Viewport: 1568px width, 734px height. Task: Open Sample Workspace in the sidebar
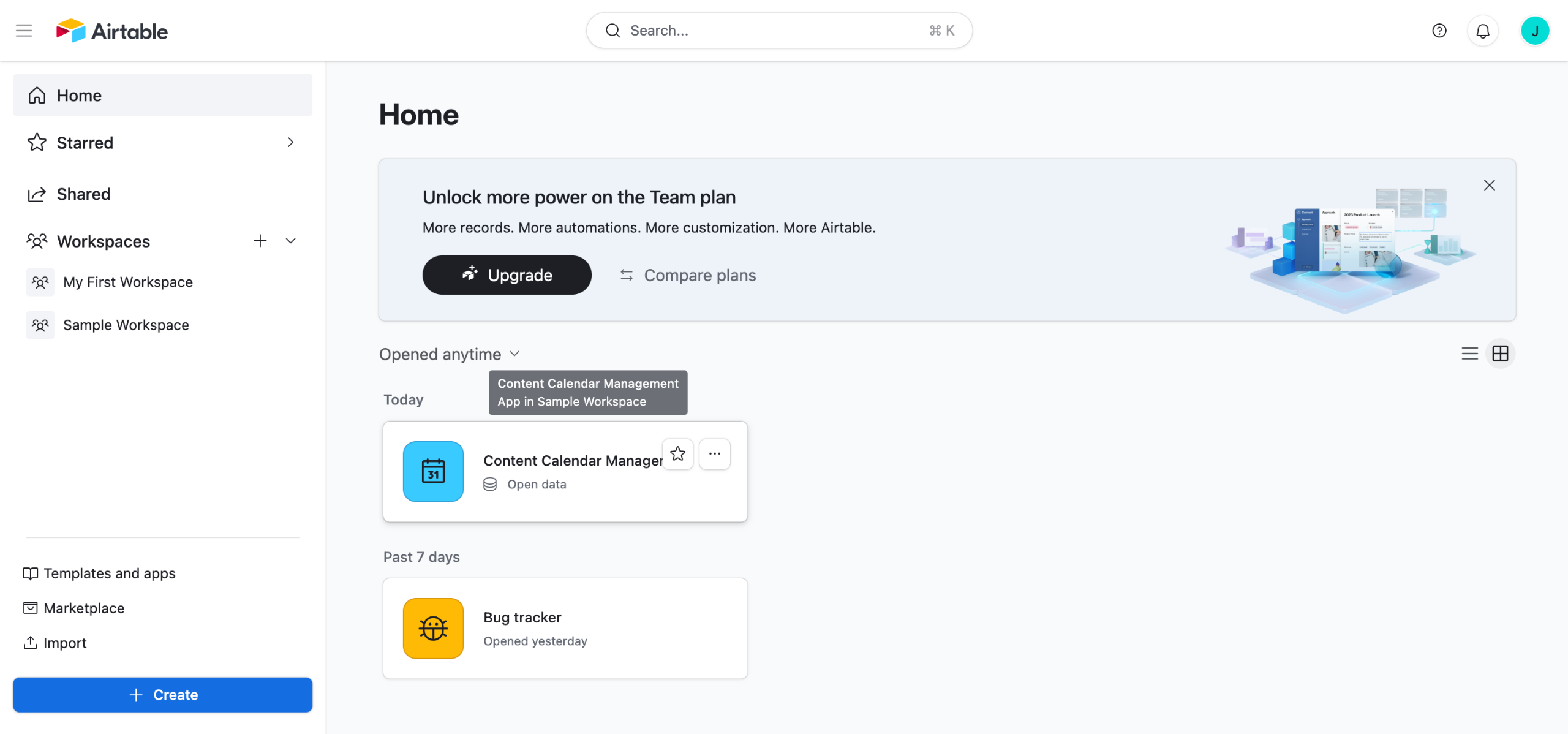click(x=126, y=325)
